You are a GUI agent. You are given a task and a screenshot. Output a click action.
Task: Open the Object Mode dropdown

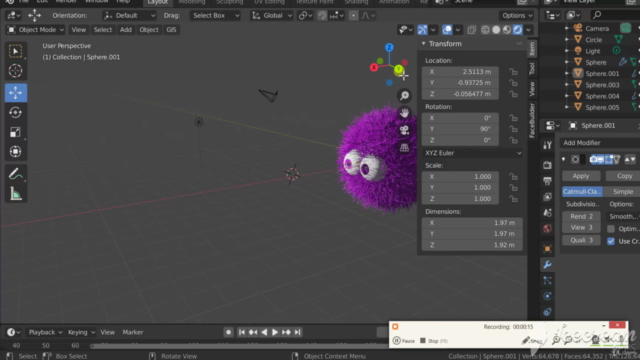36,29
